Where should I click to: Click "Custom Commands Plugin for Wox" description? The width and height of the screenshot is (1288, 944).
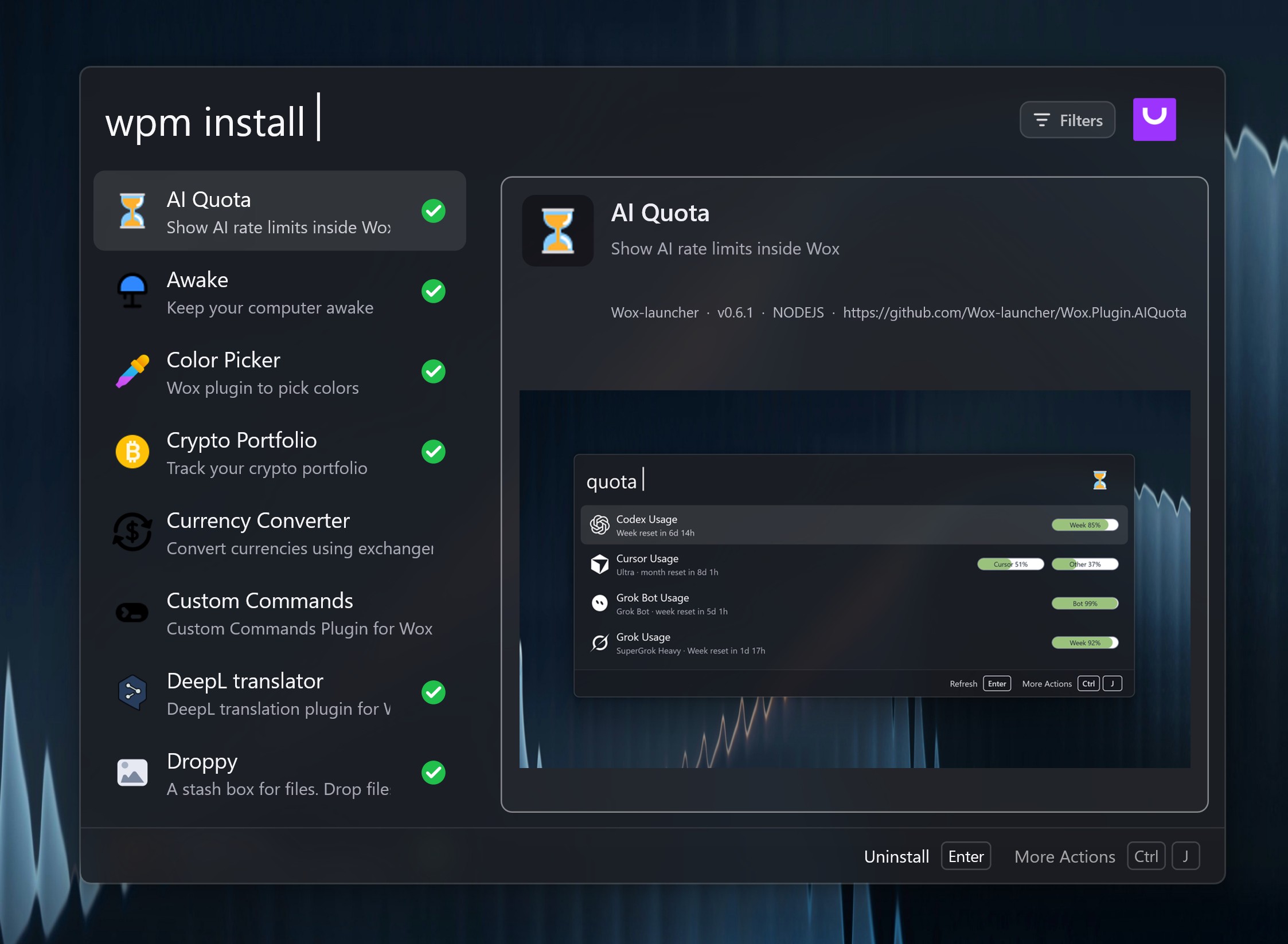coord(299,629)
